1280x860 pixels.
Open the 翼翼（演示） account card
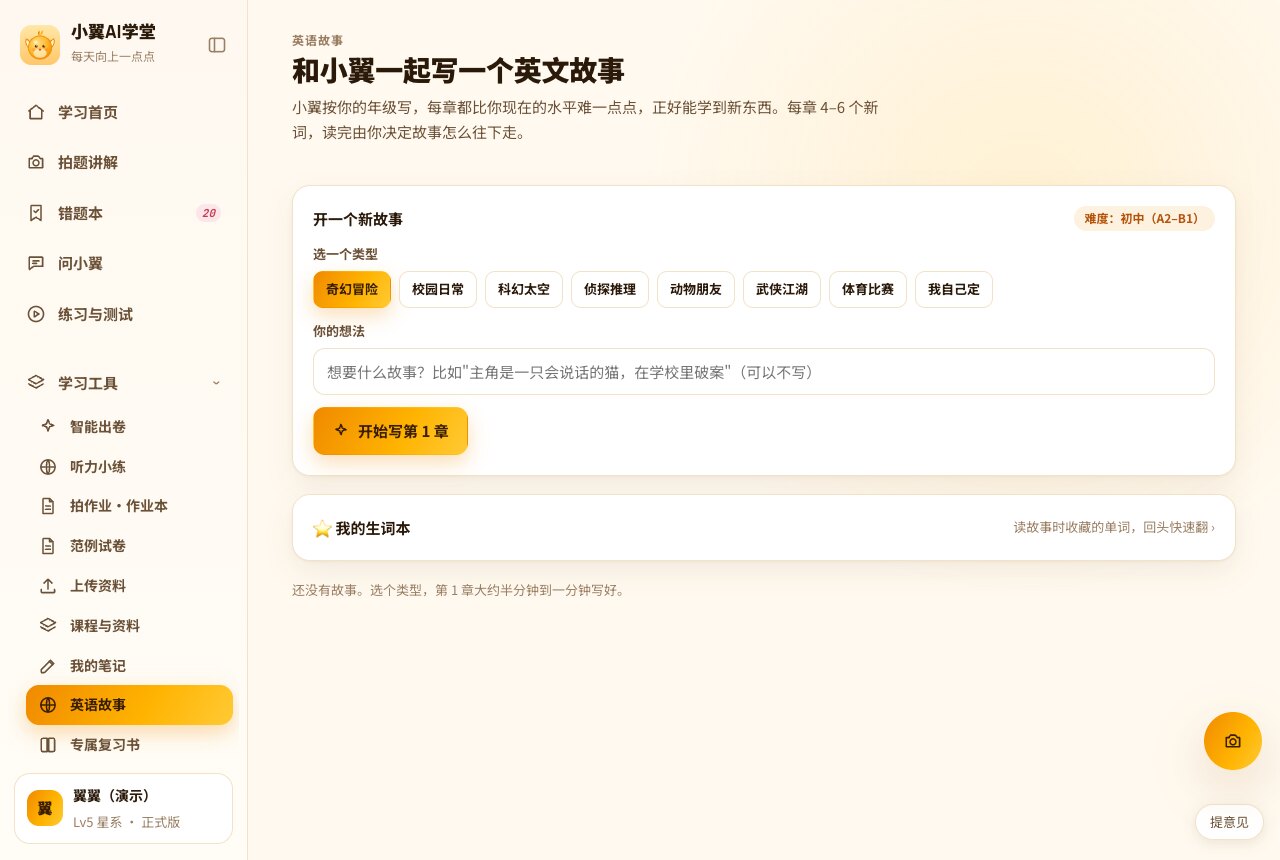pyautogui.click(x=123, y=808)
